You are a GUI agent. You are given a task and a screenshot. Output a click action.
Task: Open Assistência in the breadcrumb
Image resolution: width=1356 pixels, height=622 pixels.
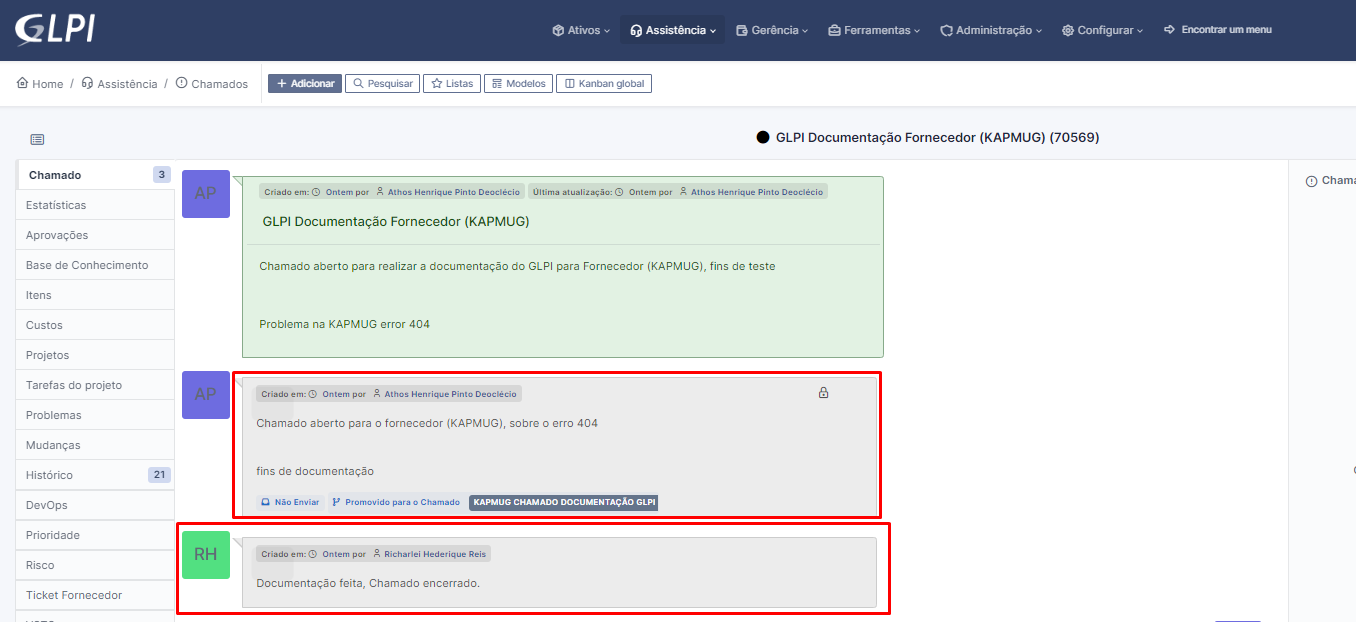click(119, 84)
